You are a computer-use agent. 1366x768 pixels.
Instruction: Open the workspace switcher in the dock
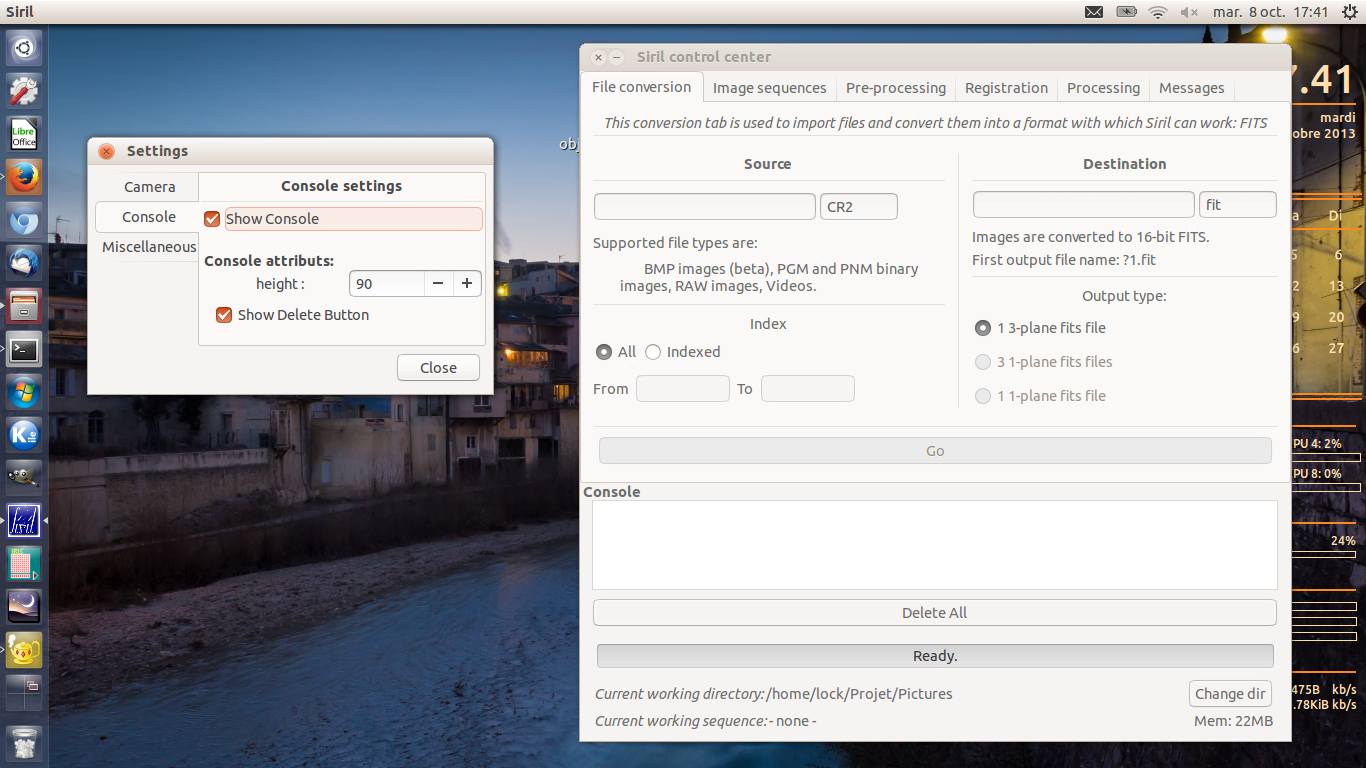(x=24, y=692)
